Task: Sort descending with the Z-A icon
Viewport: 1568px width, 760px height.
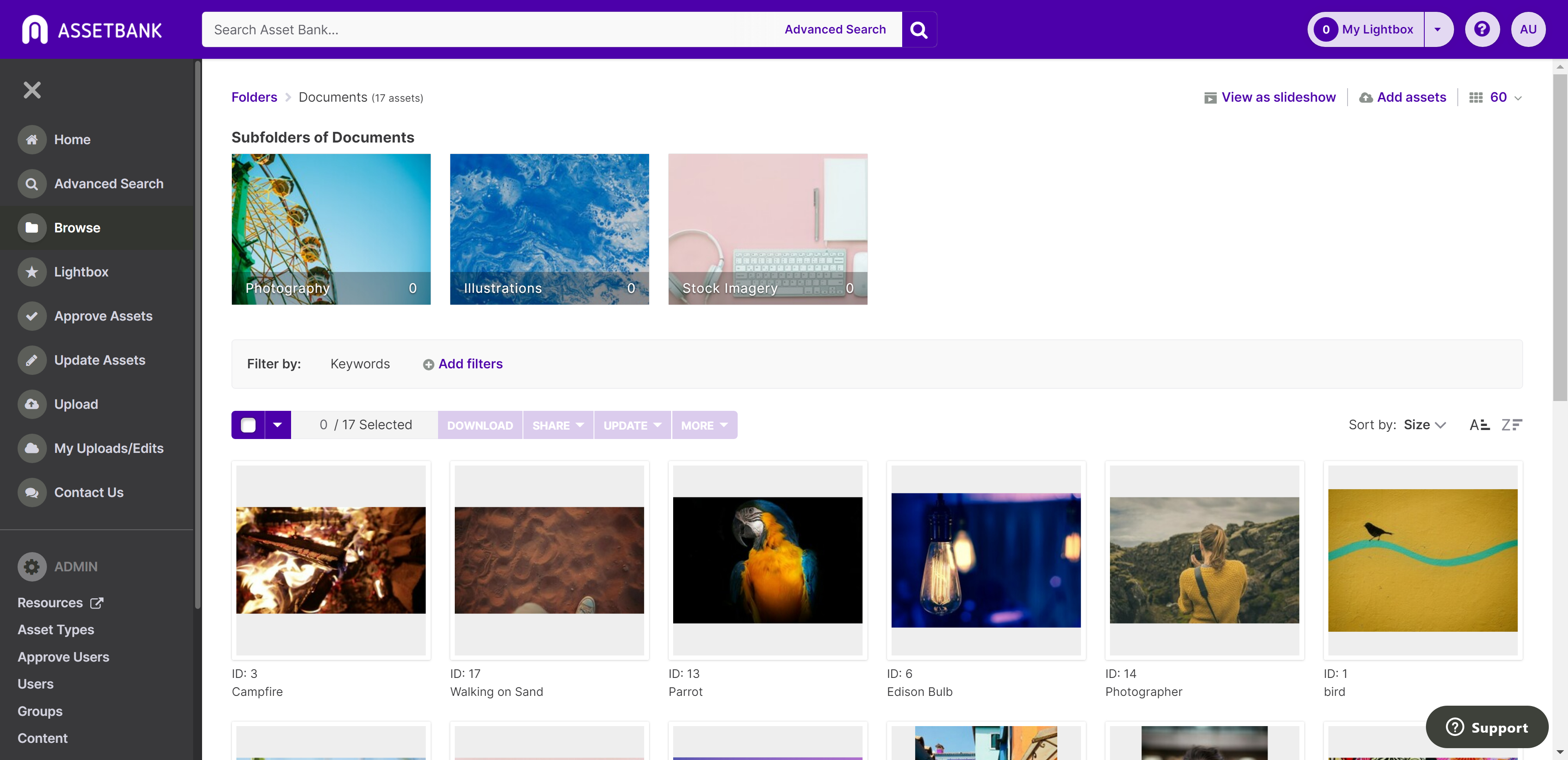Action: pyautogui.click(x=1511, y=425)
